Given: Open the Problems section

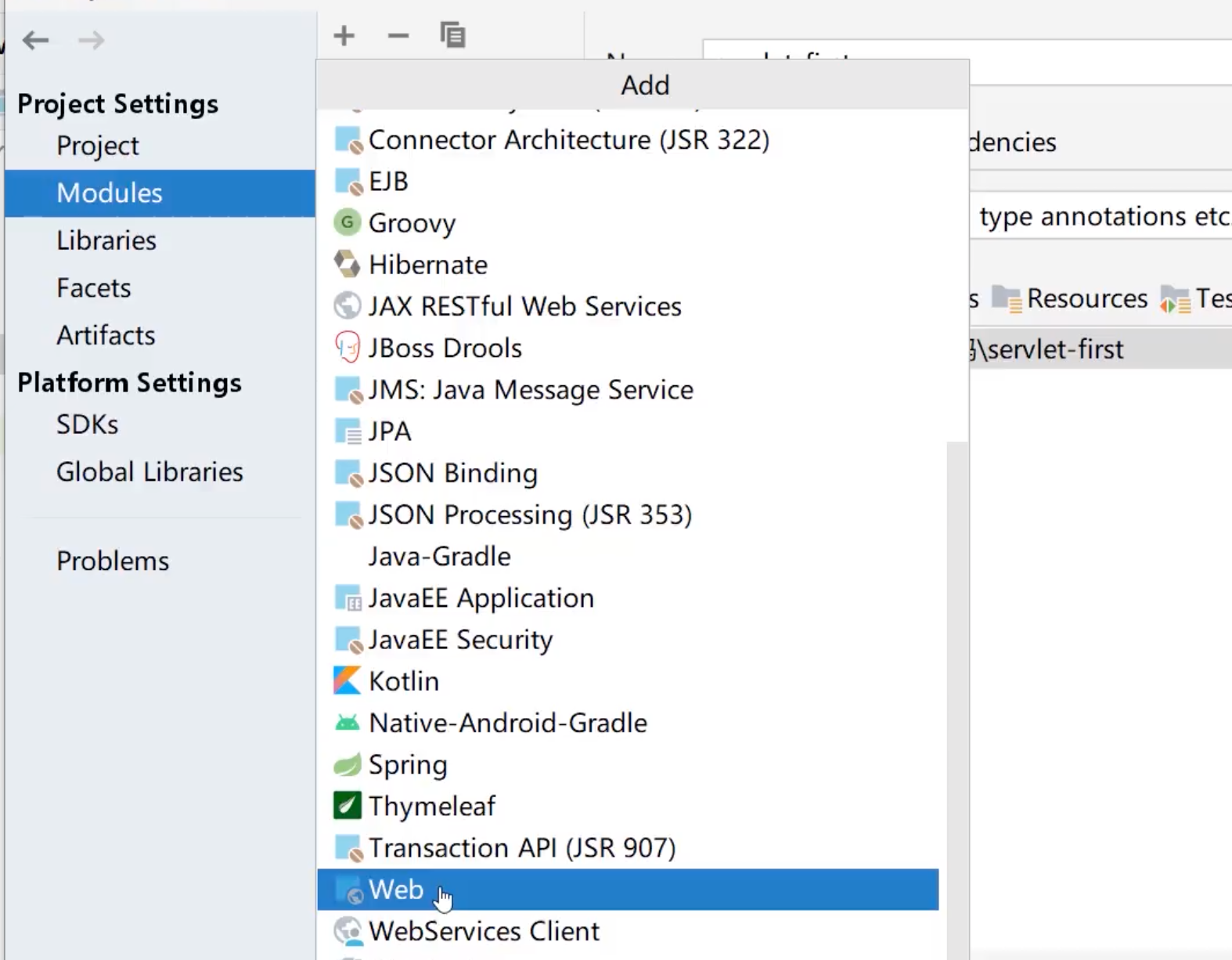Looking at the screenshot, I should click(x=113, y=561).
